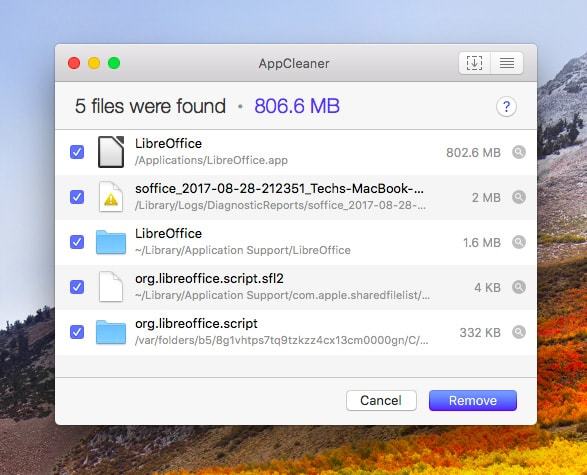This screenshot has height=475, width=587.
Task: Click the Cancel button
Action: (381, 401)
